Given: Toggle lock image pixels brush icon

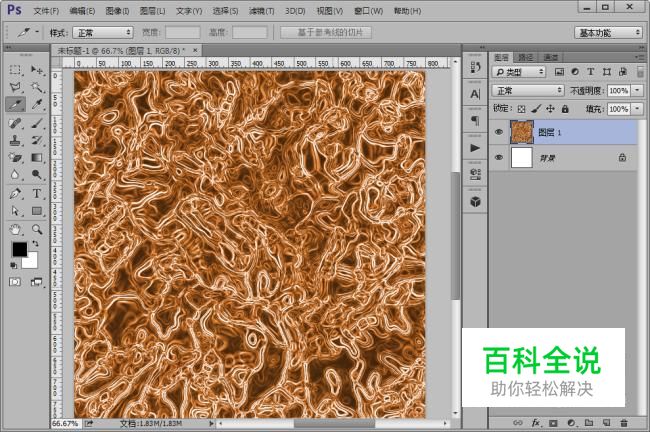Looking at the screenshot, I should pos(536,109).
